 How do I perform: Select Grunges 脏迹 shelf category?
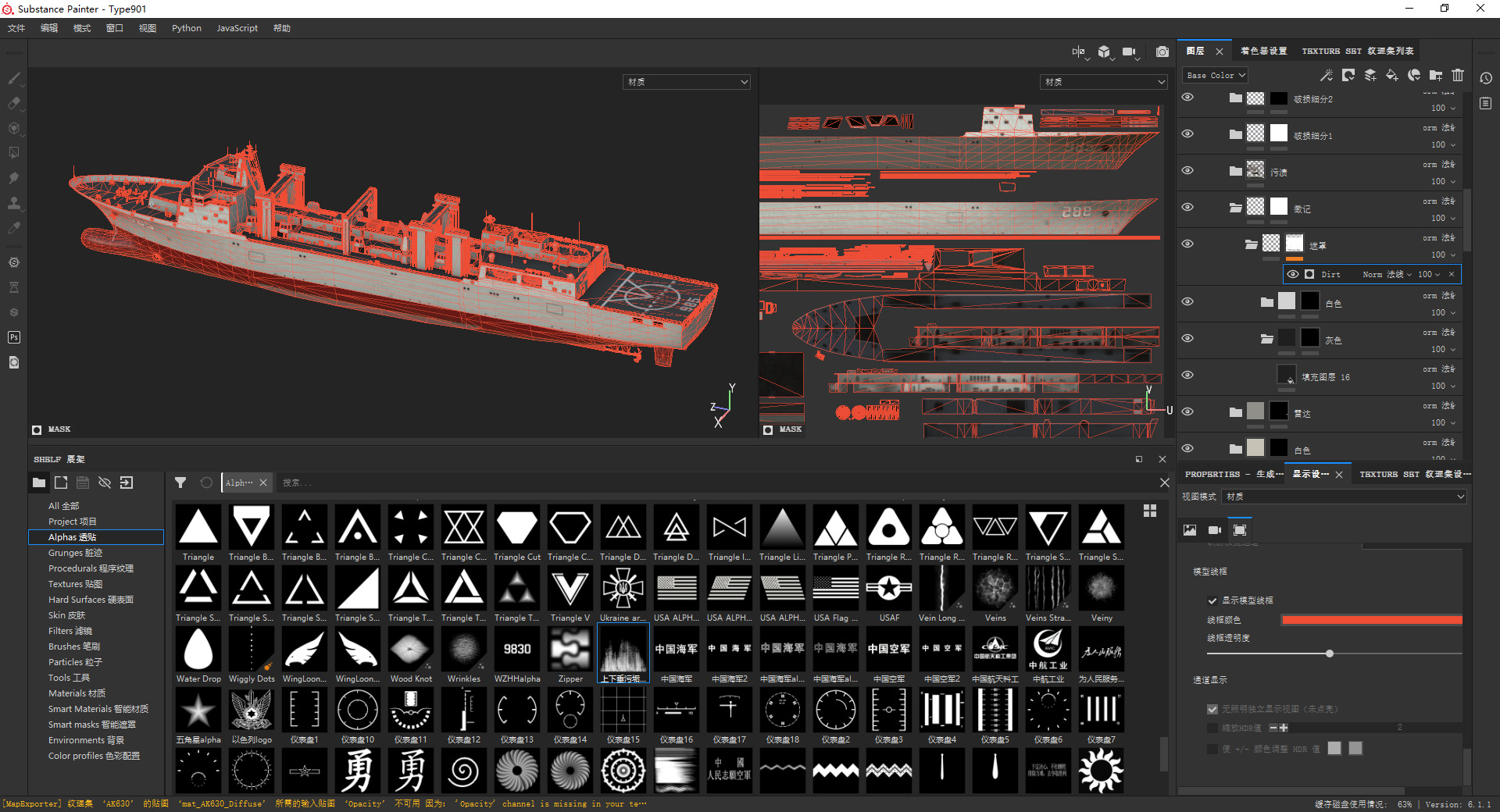click(75, 553)
